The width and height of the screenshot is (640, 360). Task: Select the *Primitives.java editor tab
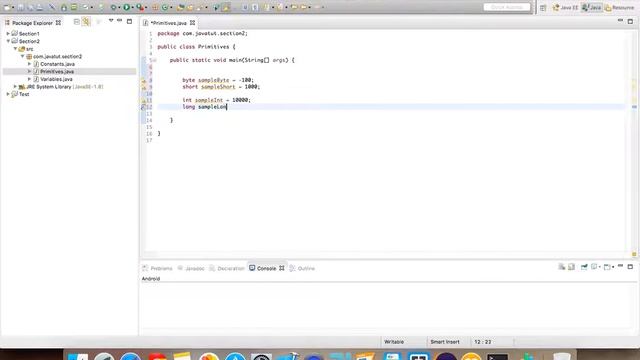click(x=168, y=23)
